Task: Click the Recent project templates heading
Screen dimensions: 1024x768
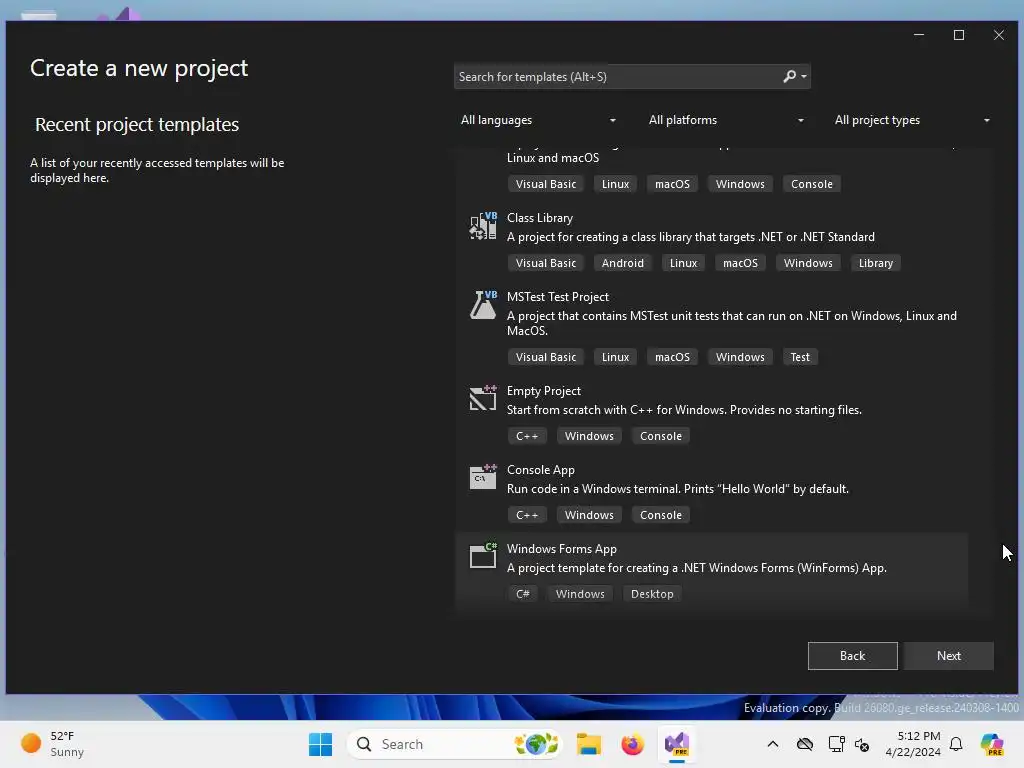Action: coord(137,125)
